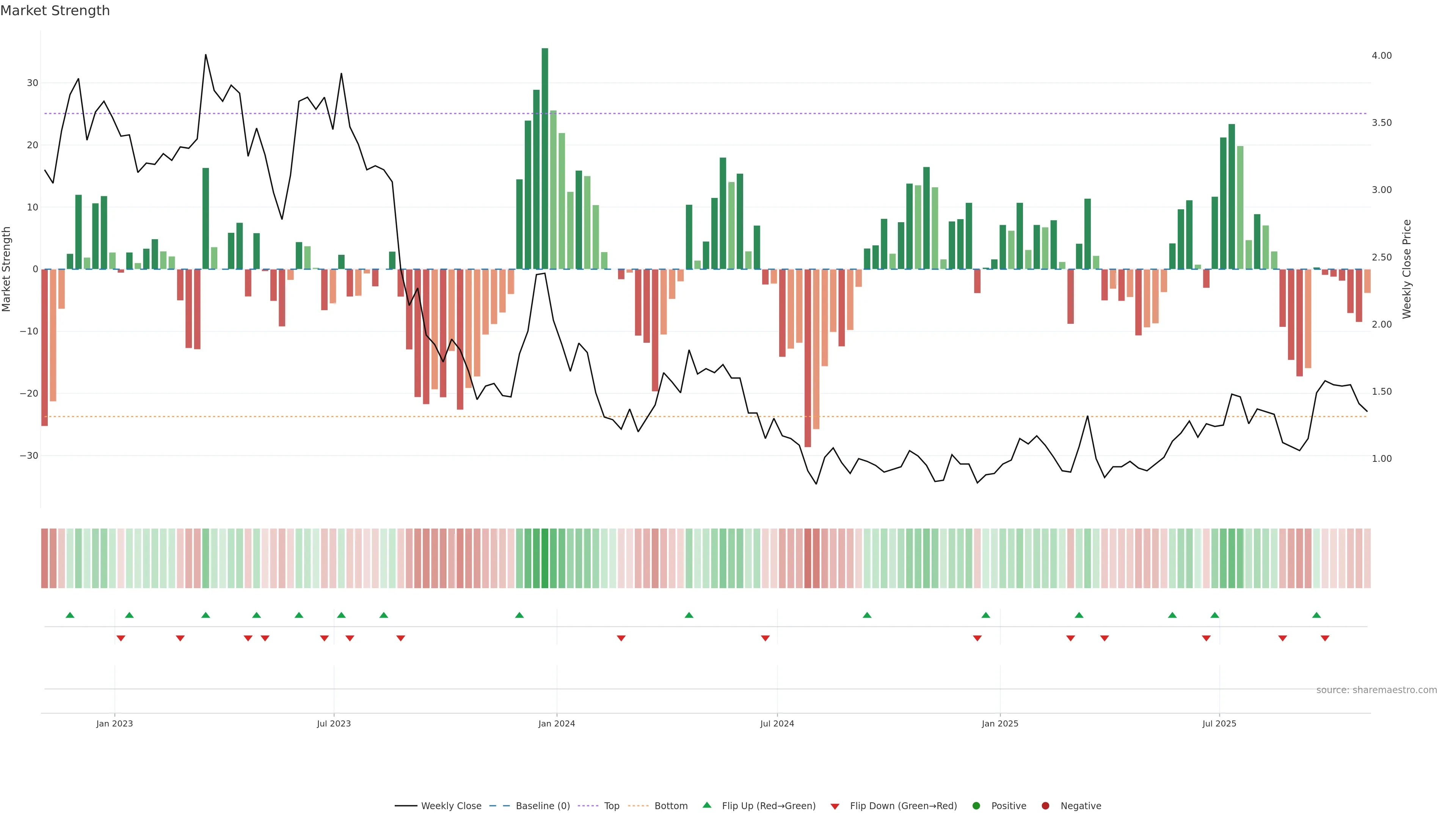This screenshot has width=1456, height=819.
Task: Click Flip Down red triangle legend icon
Action: pos(835,806)
